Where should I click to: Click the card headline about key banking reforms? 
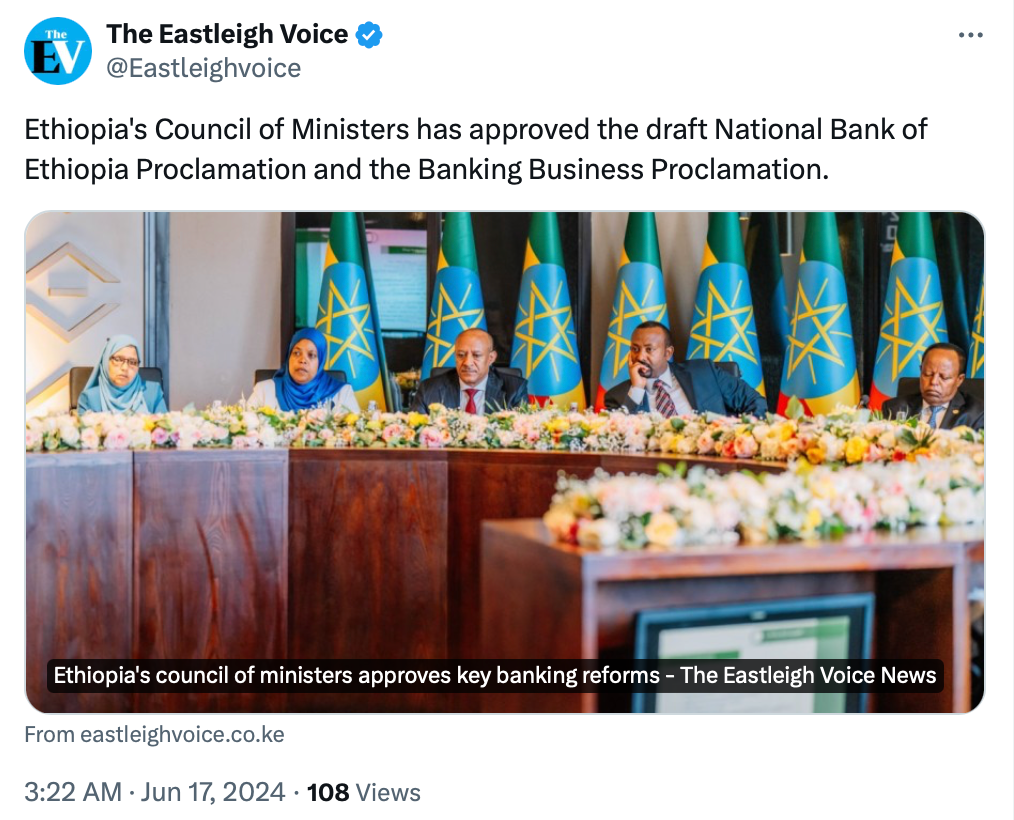(x=495, y=675)
